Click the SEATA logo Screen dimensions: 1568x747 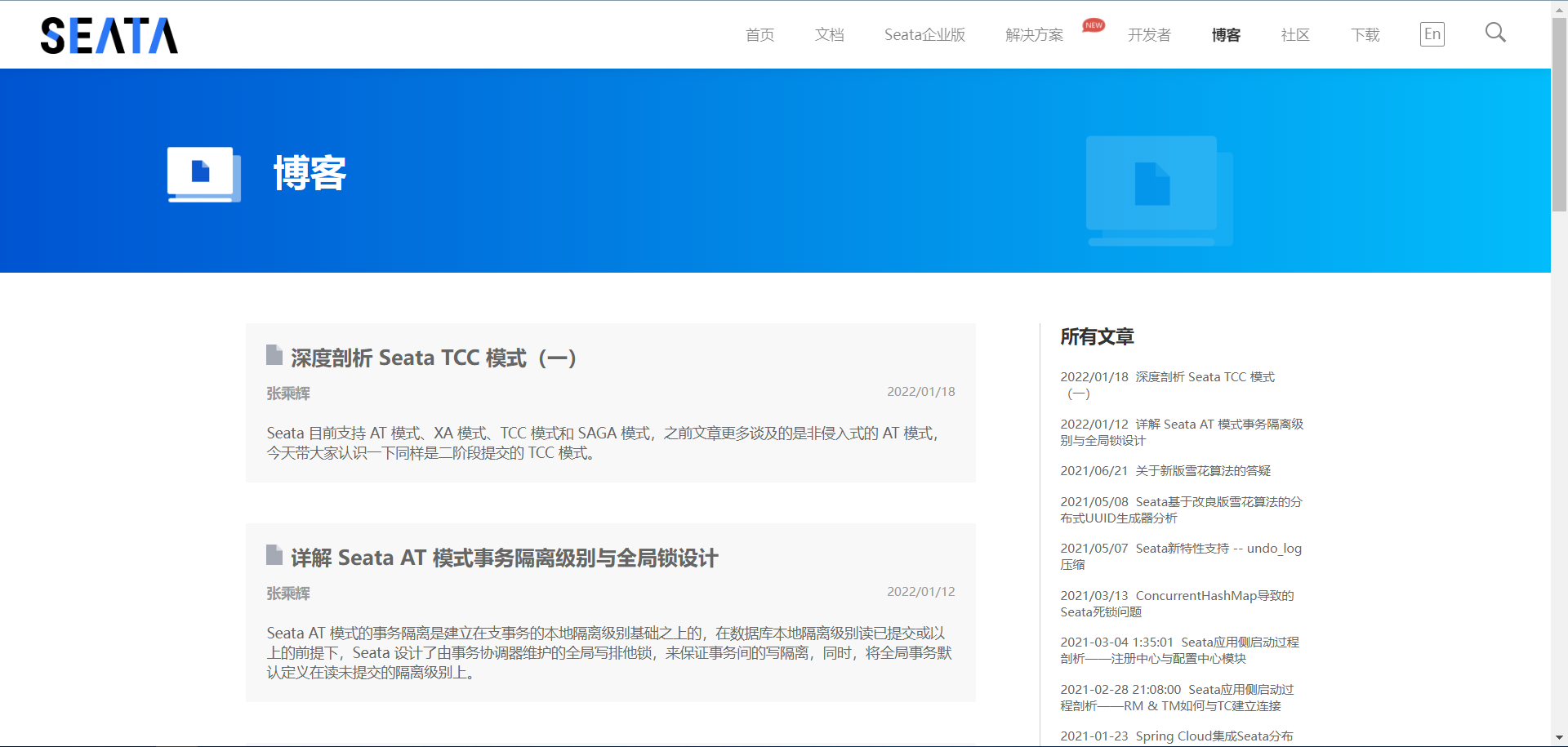(x=109, y=36)
